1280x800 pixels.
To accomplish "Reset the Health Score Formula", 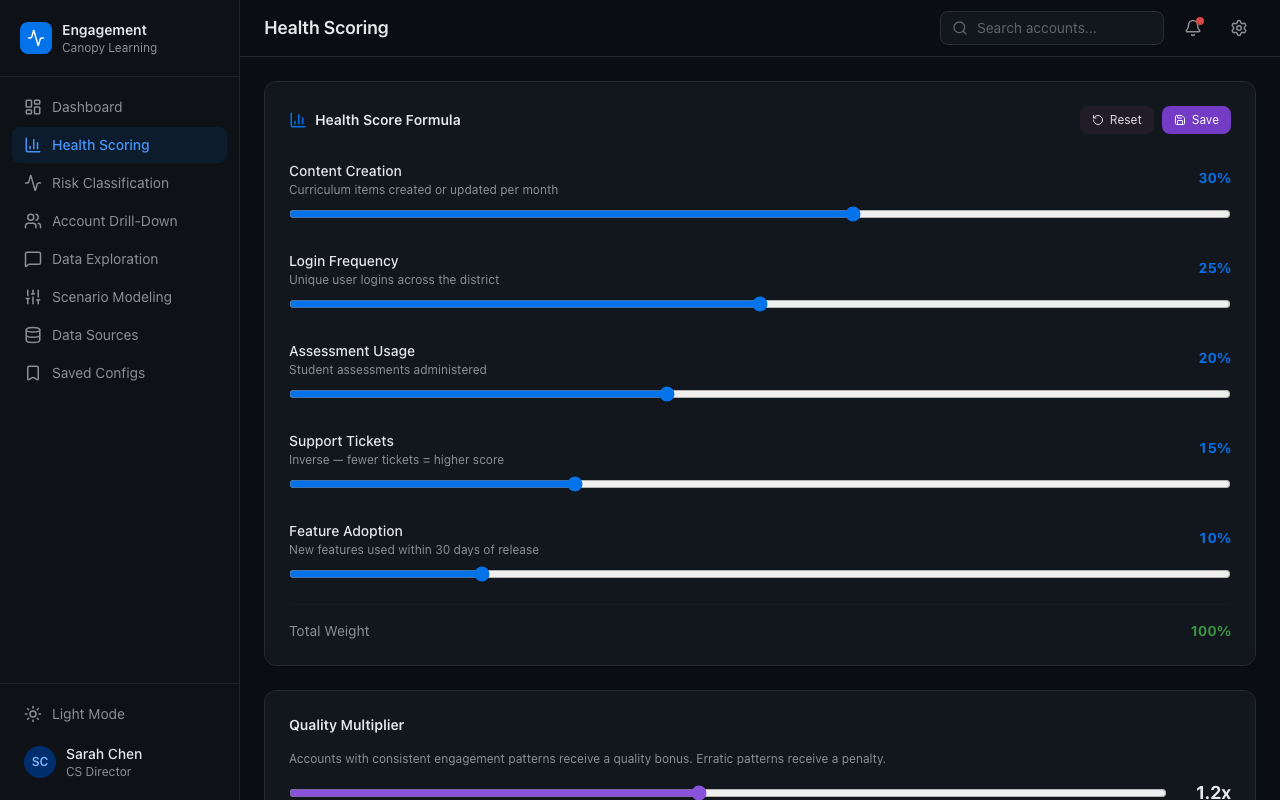I will pyautogui.click(x=1116, y=119).
